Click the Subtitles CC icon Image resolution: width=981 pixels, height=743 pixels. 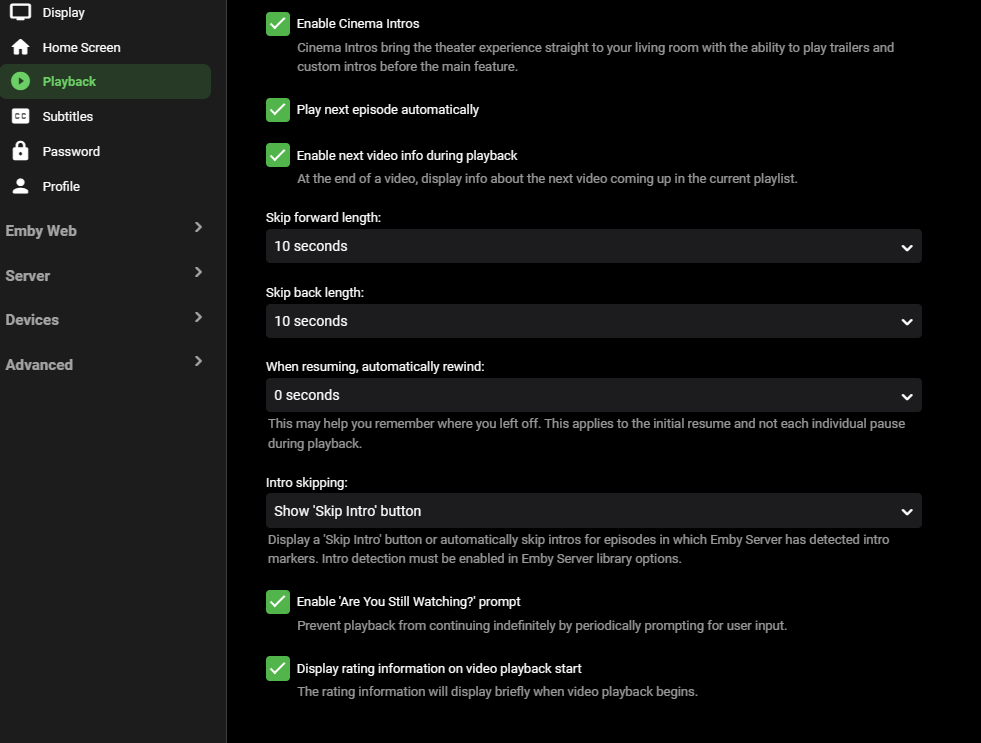click(x=20, y=116)
